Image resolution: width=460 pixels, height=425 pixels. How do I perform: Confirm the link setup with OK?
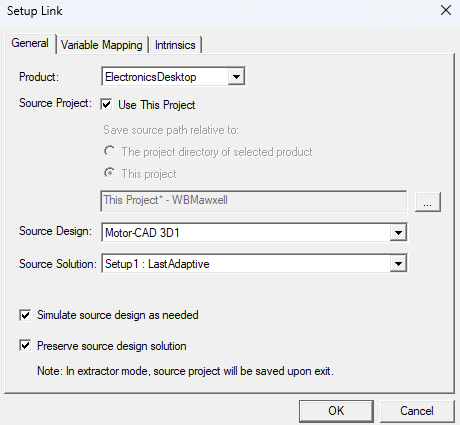[336, 411]
